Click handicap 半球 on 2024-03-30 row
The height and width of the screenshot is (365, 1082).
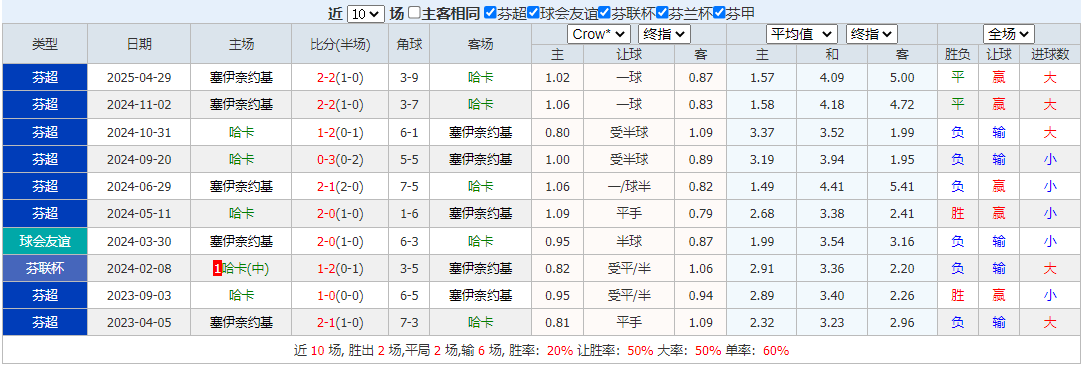click(629, 241)
